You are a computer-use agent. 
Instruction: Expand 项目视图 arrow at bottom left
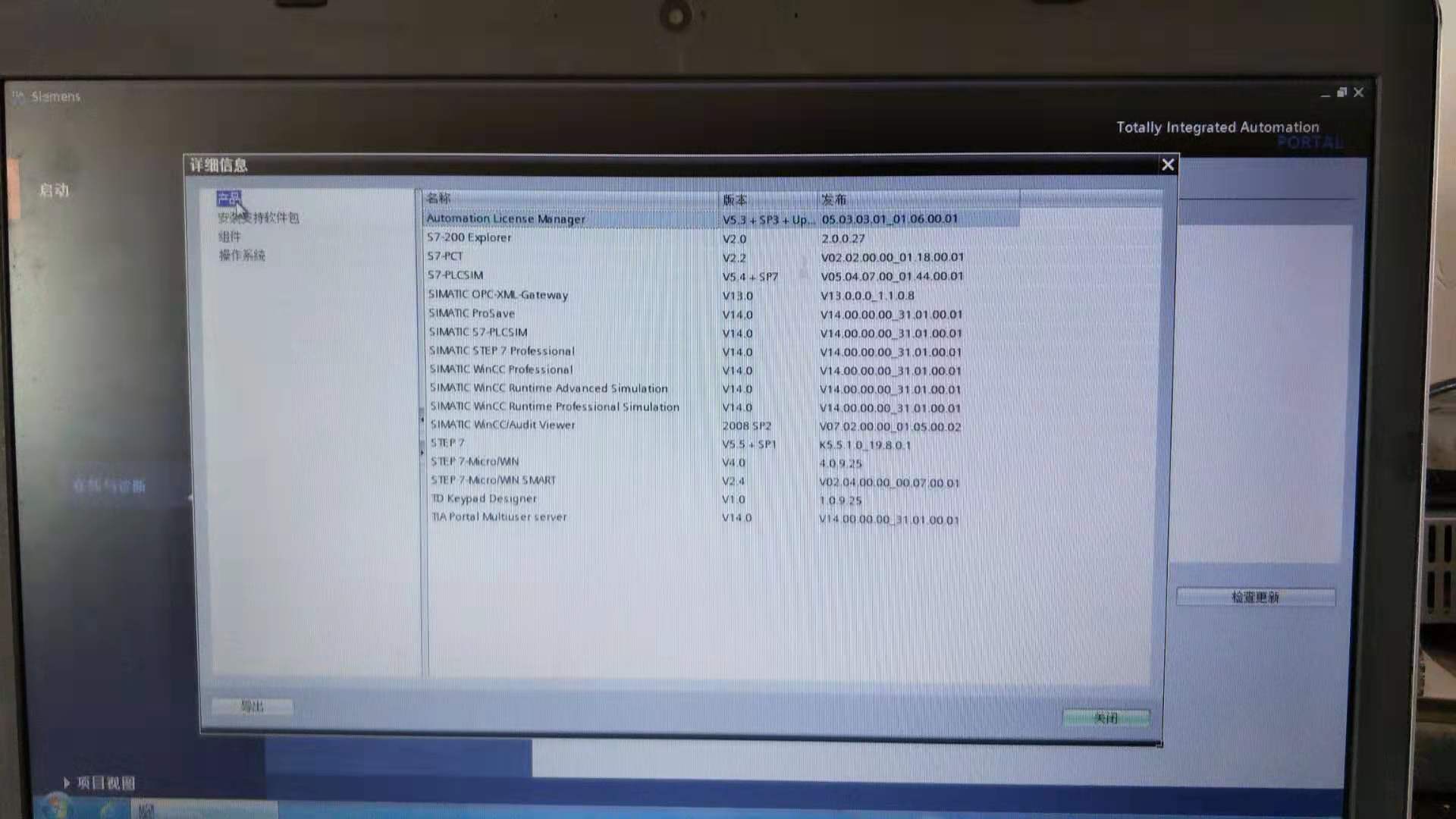(x=67, y=783)
